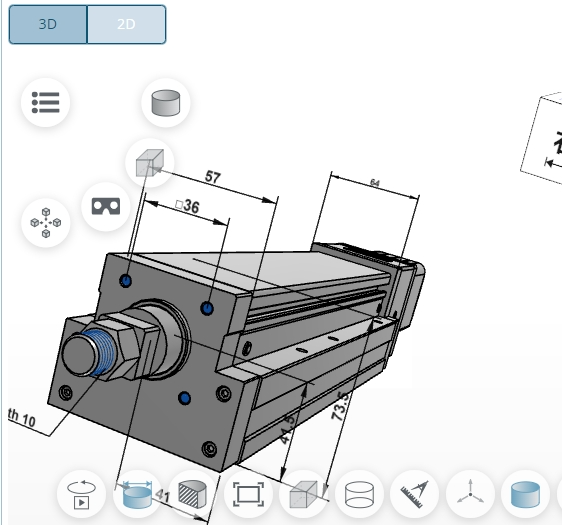Viewport: 562px width, 525px height.
Task: Select the transparent cube icon in bottom toolbar
Action: [304, 495]
